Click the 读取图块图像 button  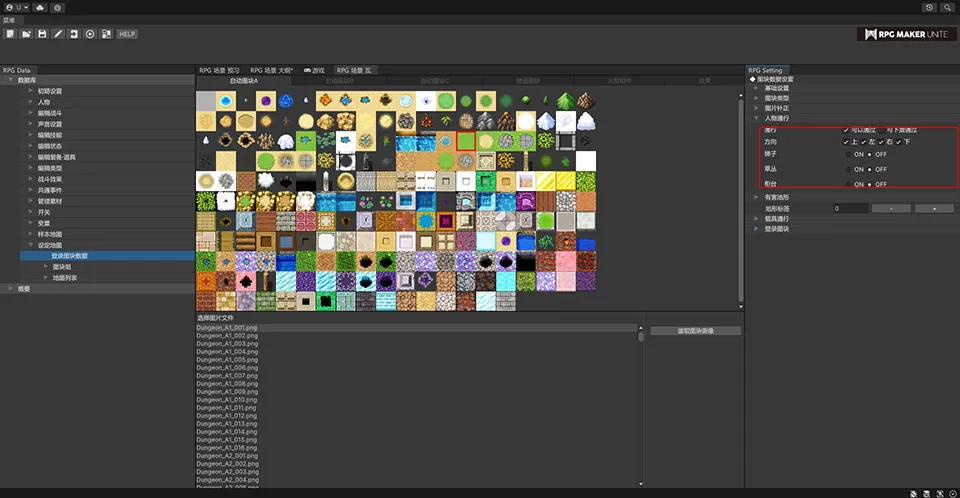(695, 331)
